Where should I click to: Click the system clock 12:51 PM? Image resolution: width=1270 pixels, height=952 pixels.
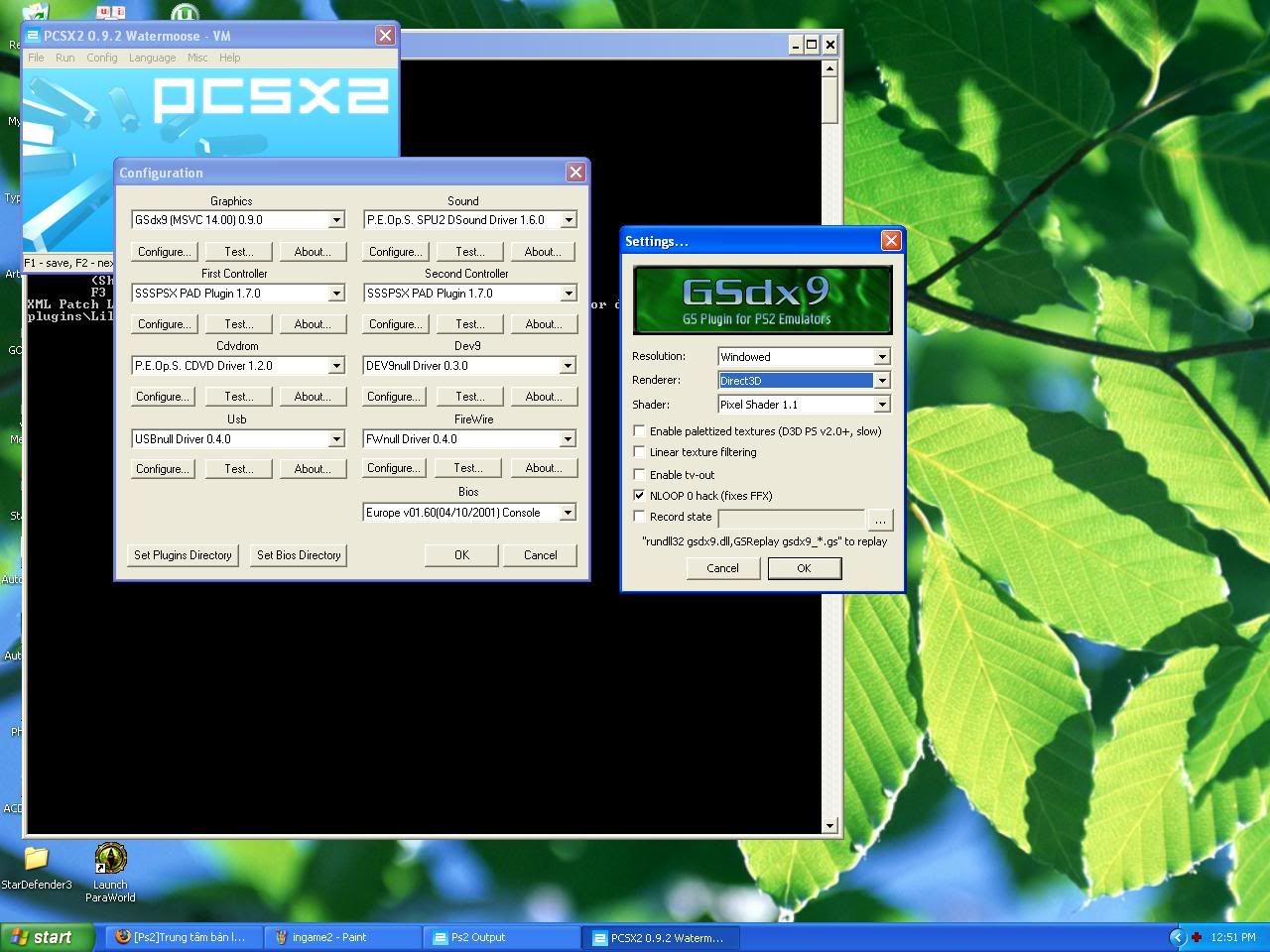click(x=1233, y=937)
